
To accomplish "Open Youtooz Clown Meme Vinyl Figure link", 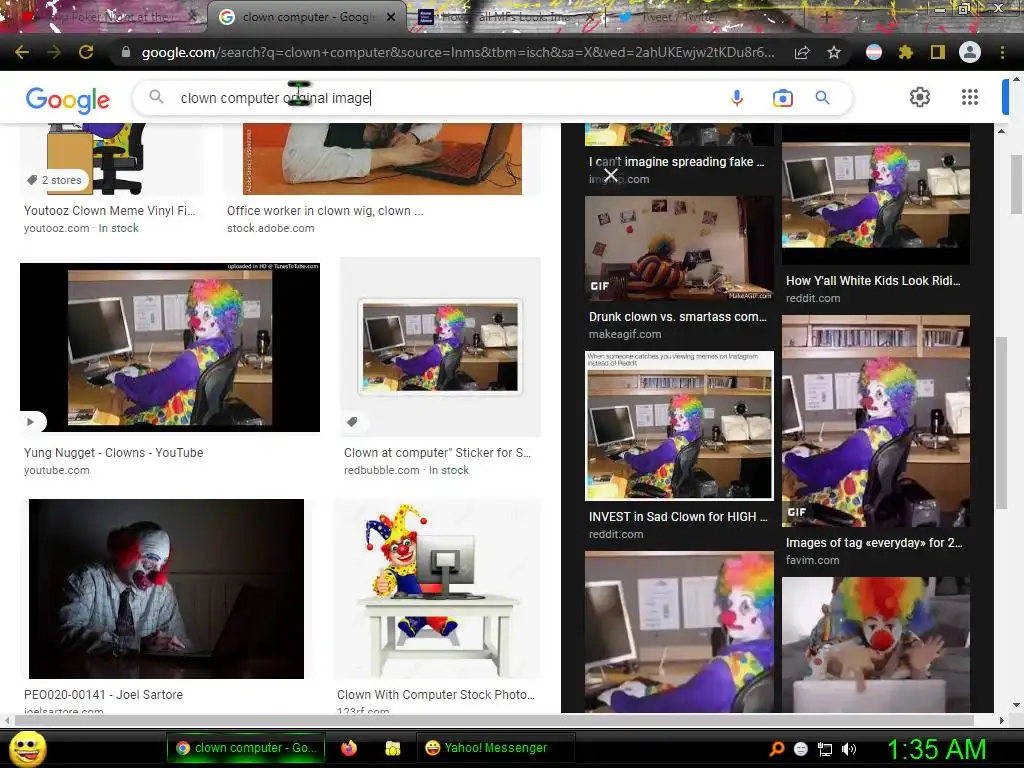I will click(110, 210).
